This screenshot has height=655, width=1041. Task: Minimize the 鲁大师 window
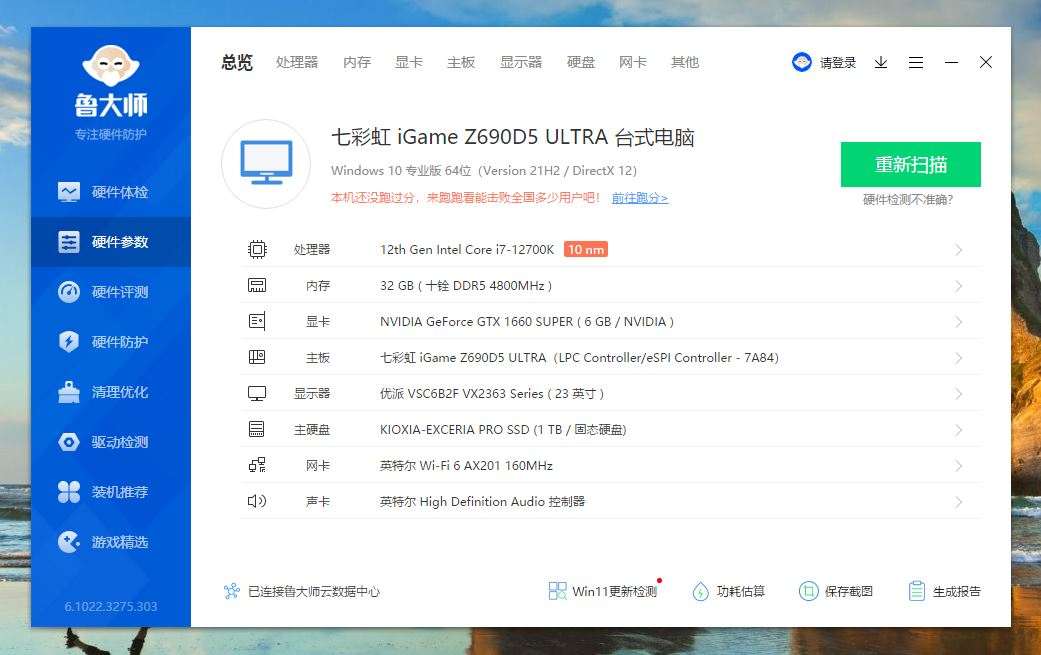(x=951, y=62)
